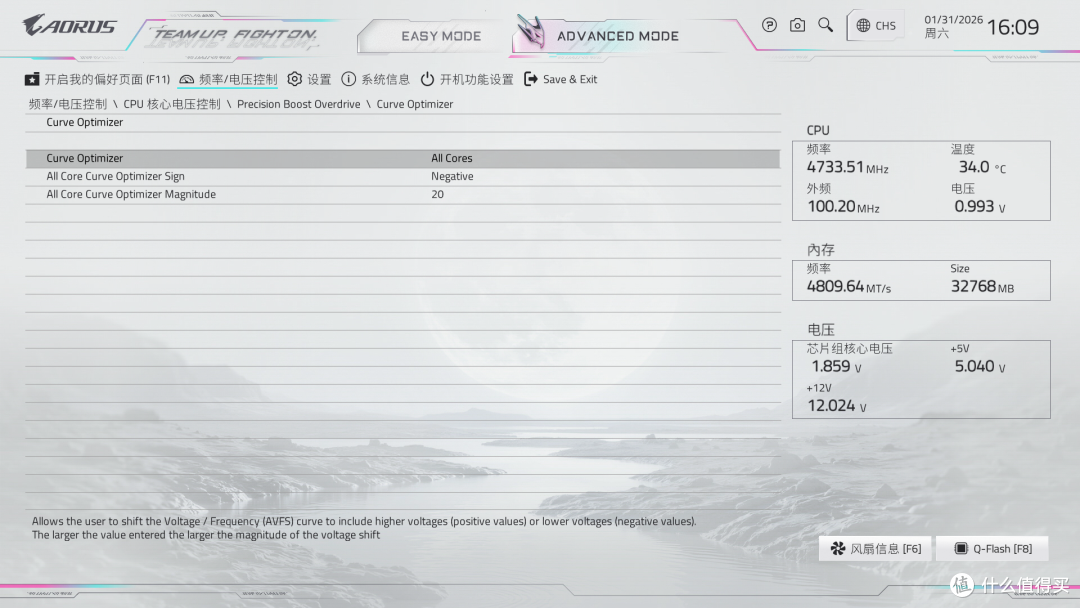1080x608 pixels.
Task: Click the globe language icon
Action: click(x=863, y=25)
